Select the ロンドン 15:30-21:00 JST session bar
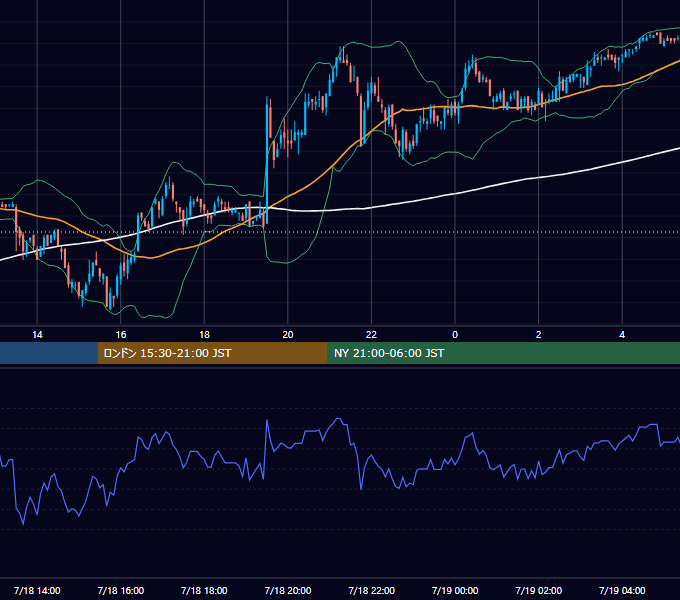Screen dimensions: 680x600 click(212, 353)
